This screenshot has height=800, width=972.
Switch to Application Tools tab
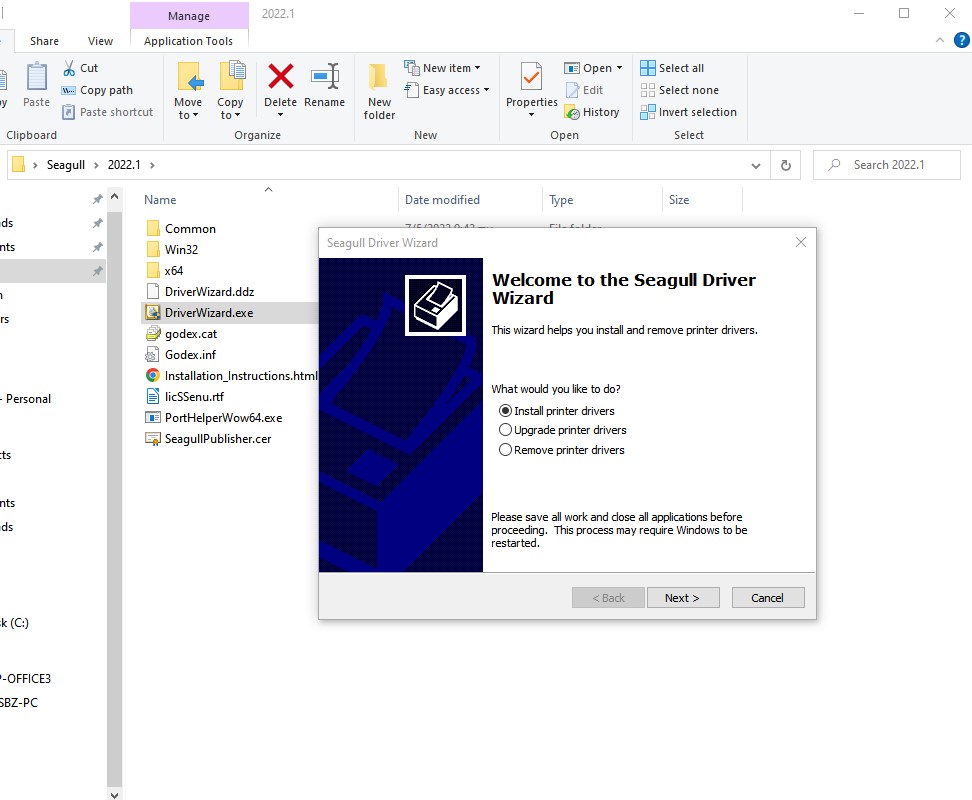[188, 41]
